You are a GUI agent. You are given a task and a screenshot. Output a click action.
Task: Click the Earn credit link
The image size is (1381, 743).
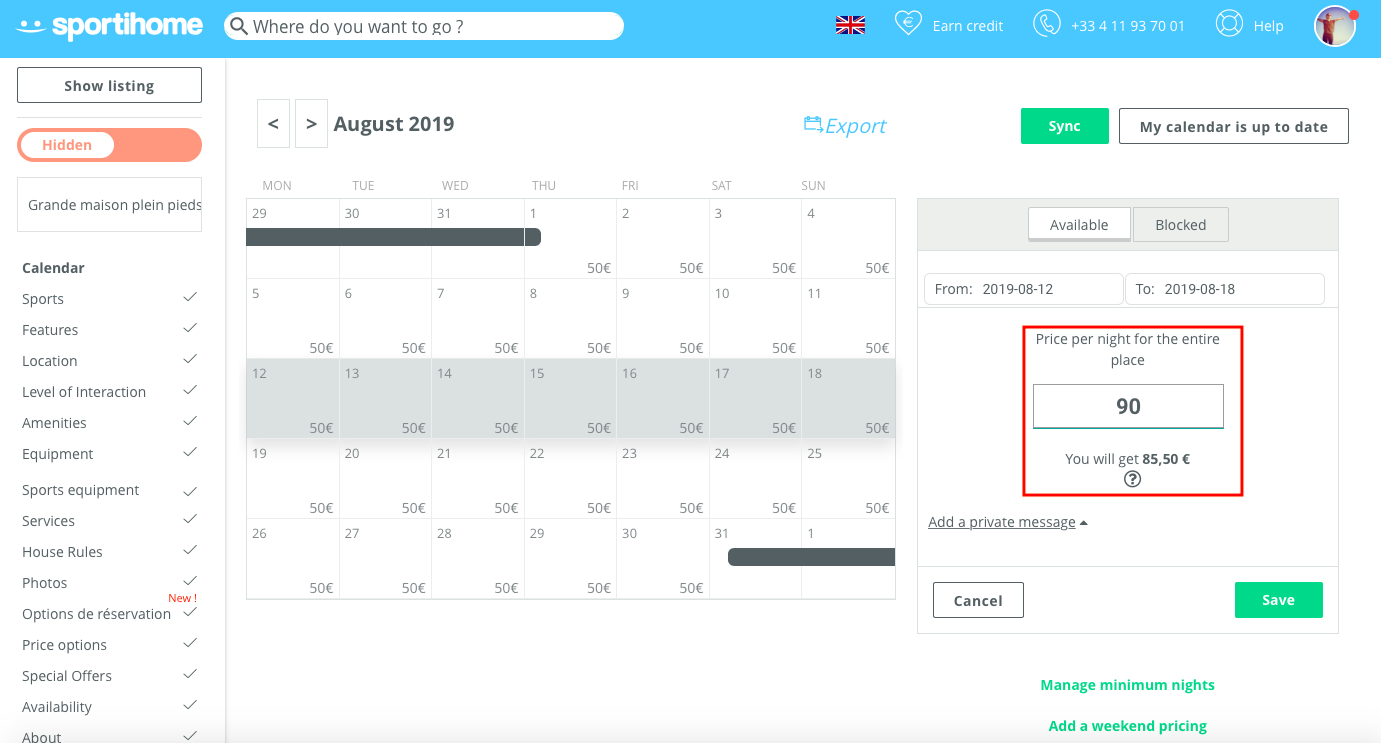coord(968,26)
